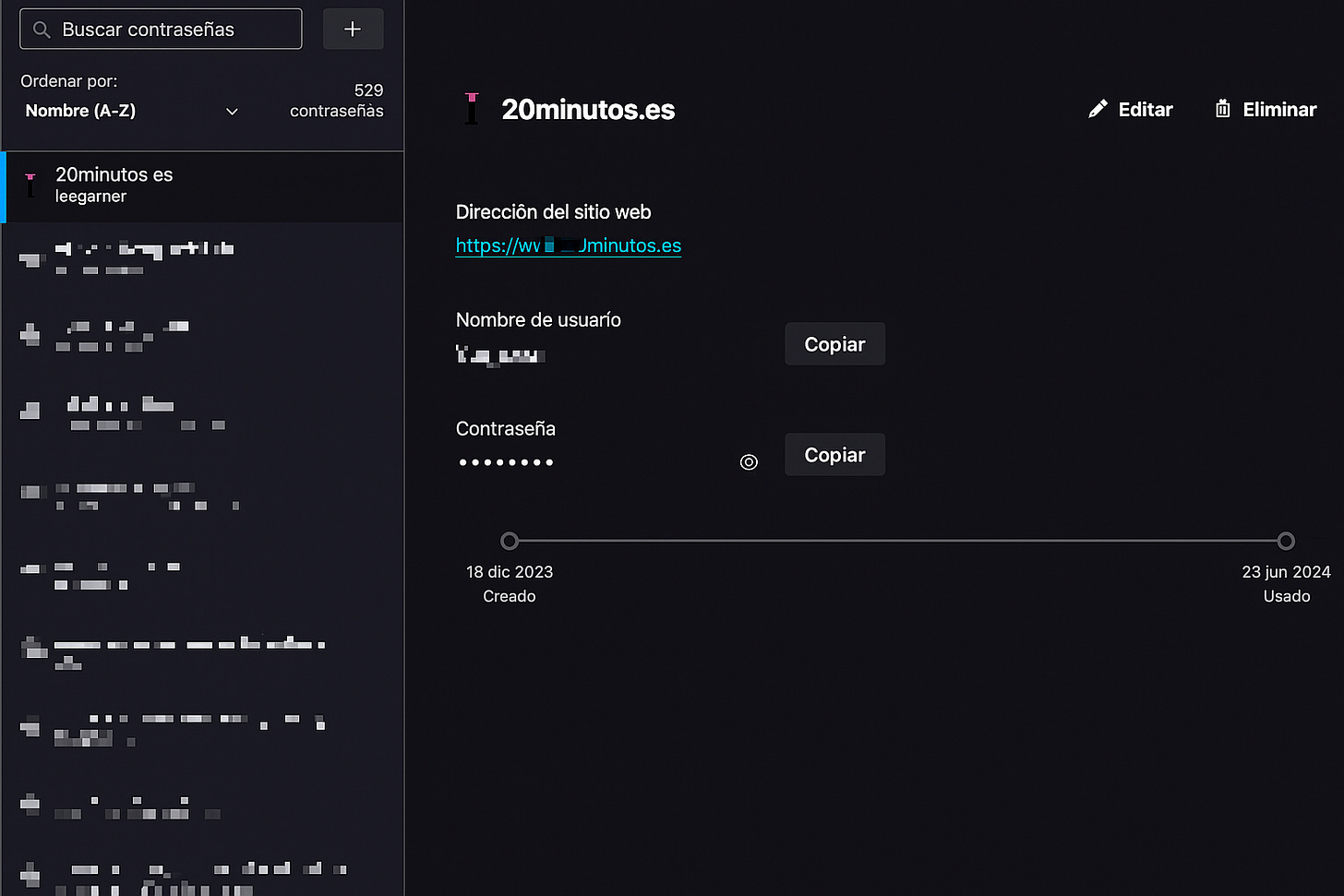Click the Nombre de usuario label

tap(538, 320)
